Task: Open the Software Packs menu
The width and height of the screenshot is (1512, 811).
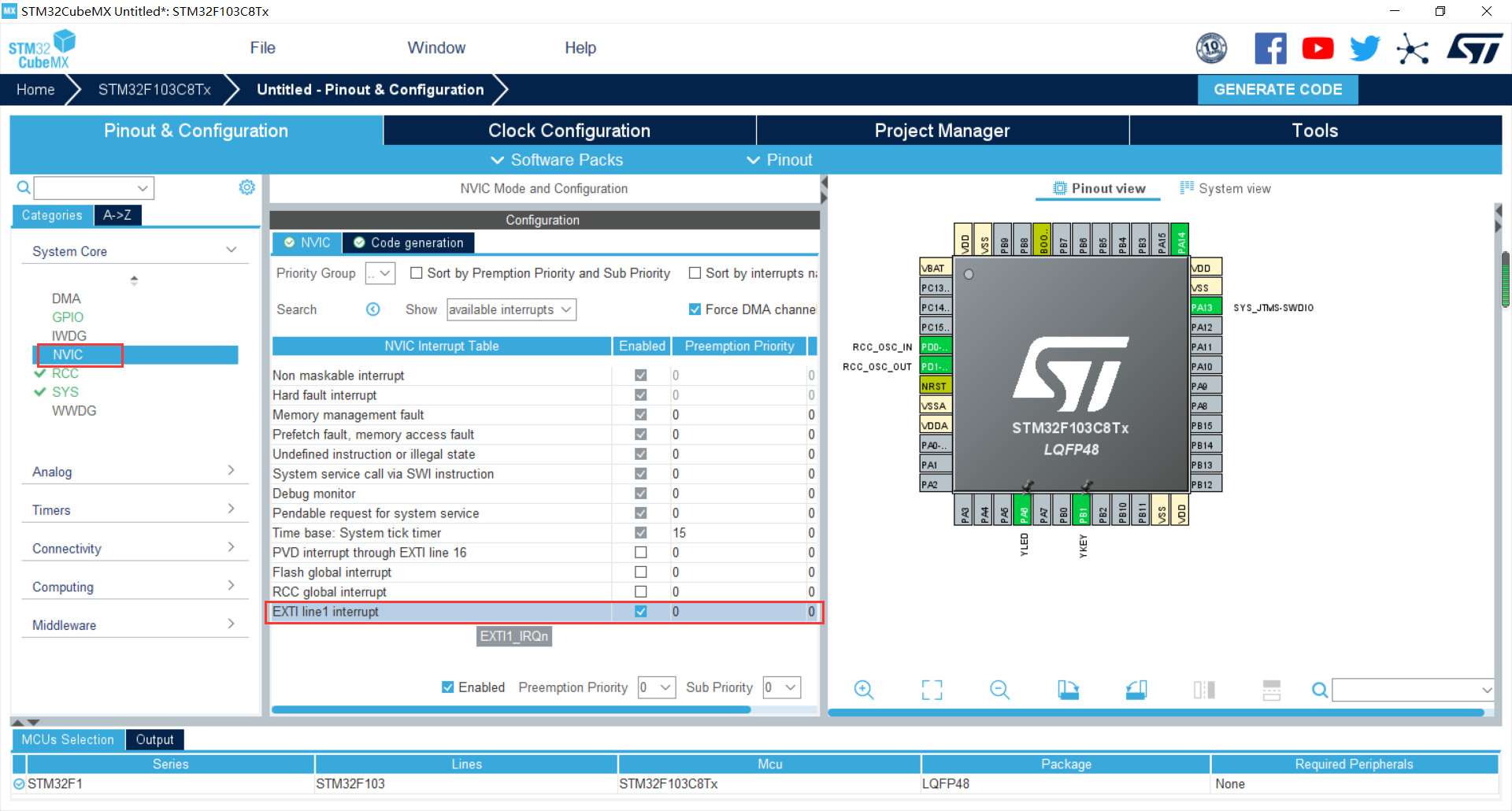Action: (x=557, y=160)
